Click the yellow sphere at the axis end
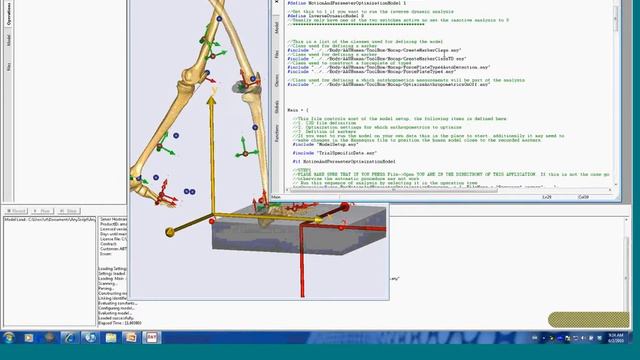The width and height of the screenshot is (640, 360). pyautogui.click(x=170, y=233)
